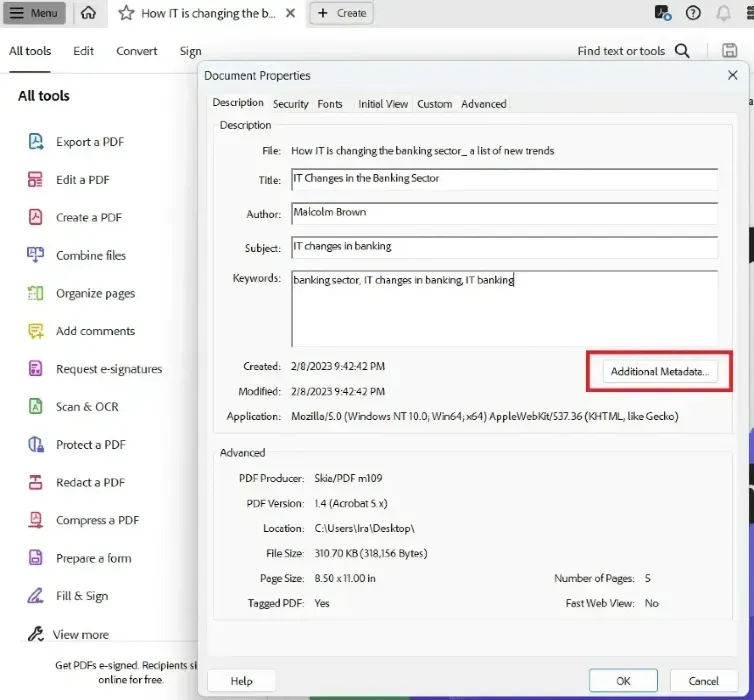
Task: Open the Export a PDF tool icon
Action: click(36, 142)
